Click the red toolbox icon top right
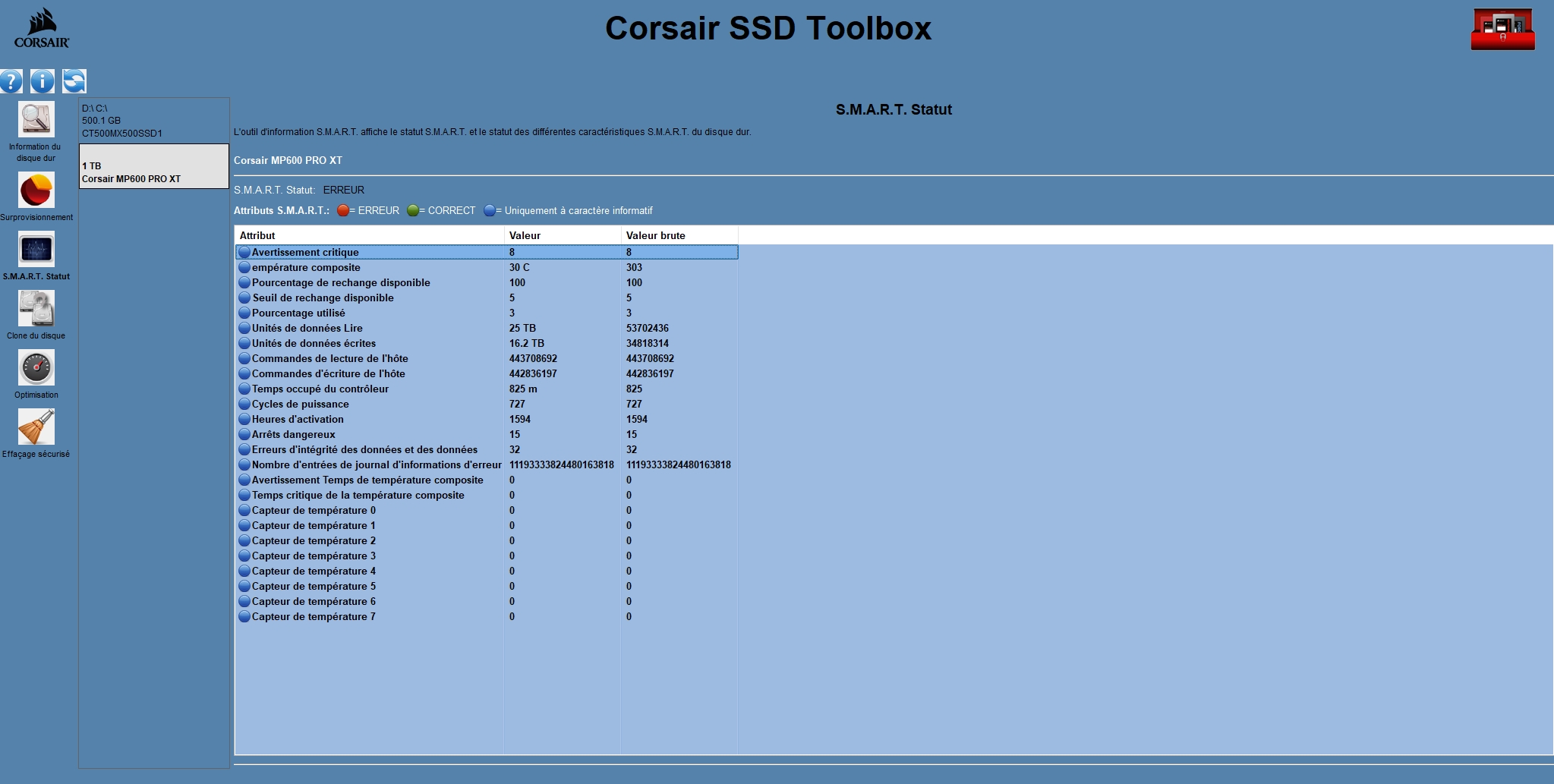This screenshot has width=1554, height=784. pos(1502,30)
